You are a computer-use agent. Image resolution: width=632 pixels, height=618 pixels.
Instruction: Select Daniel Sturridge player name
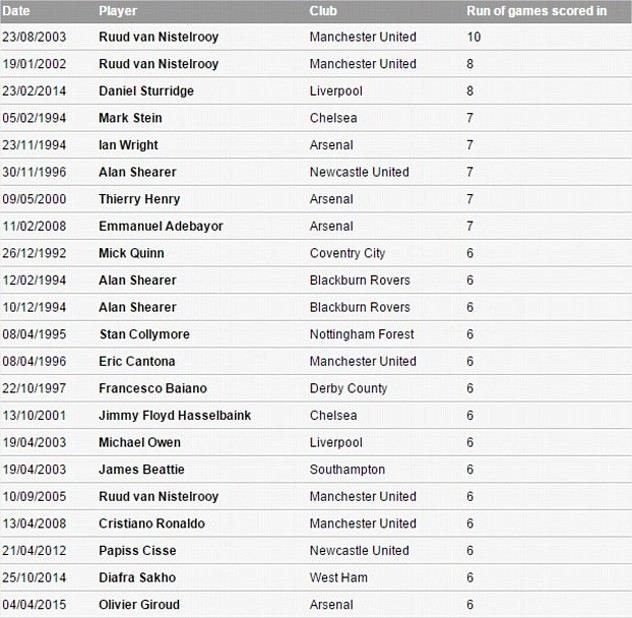(146, 91)
